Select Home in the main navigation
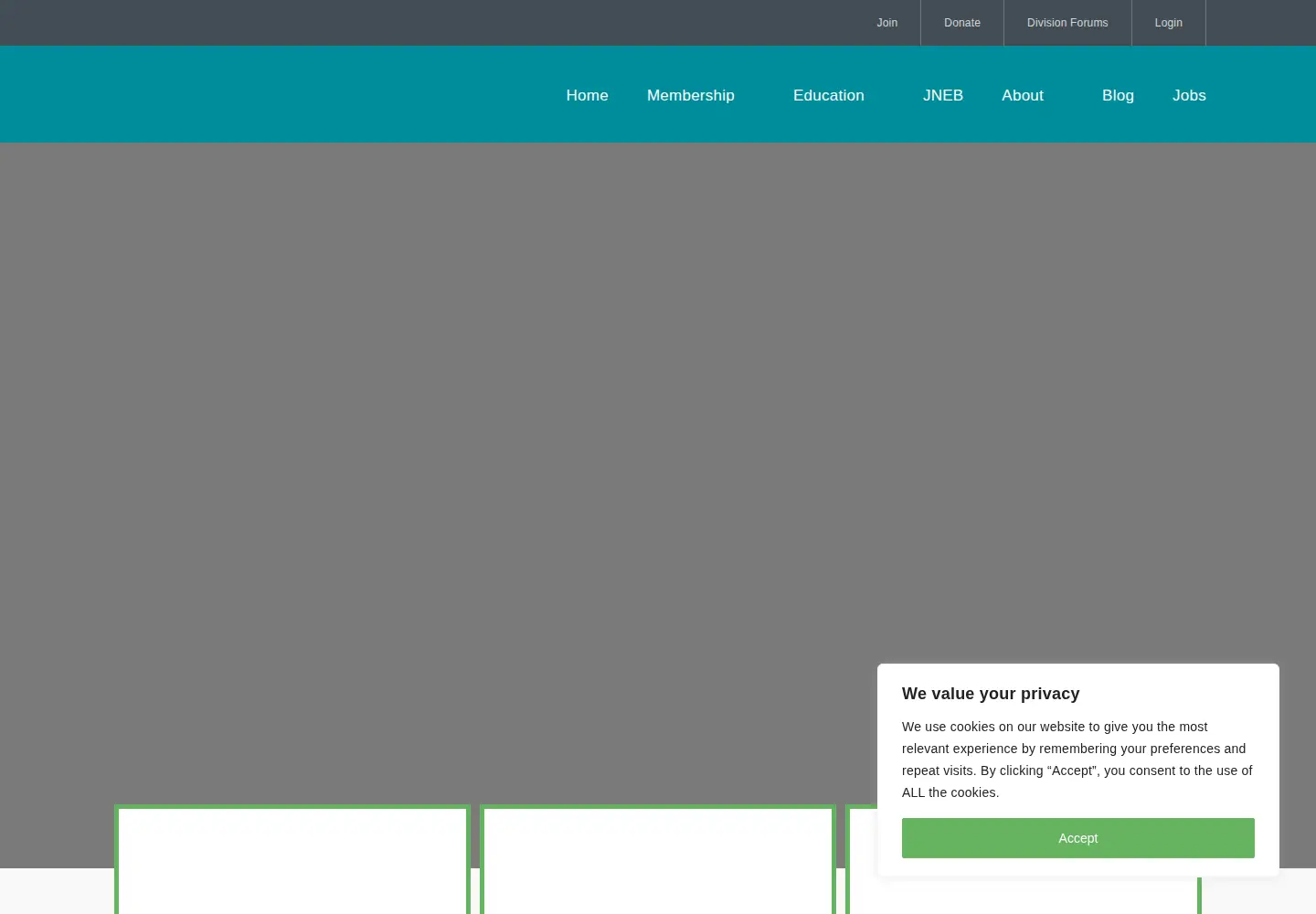The height and width of the screenshot is (914, 1316). click(587, 95)
